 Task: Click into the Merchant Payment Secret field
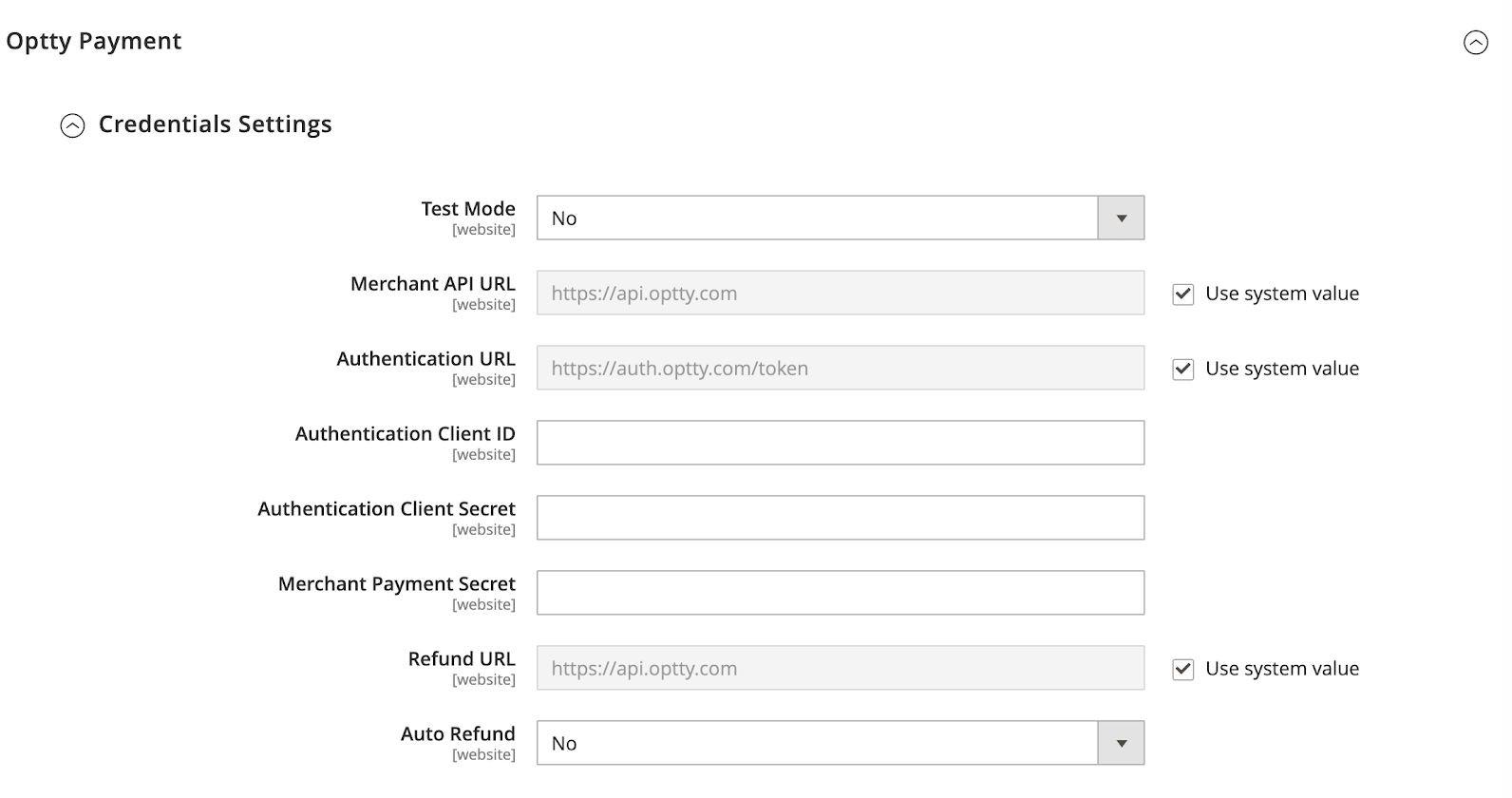click(x=840, y=593)
